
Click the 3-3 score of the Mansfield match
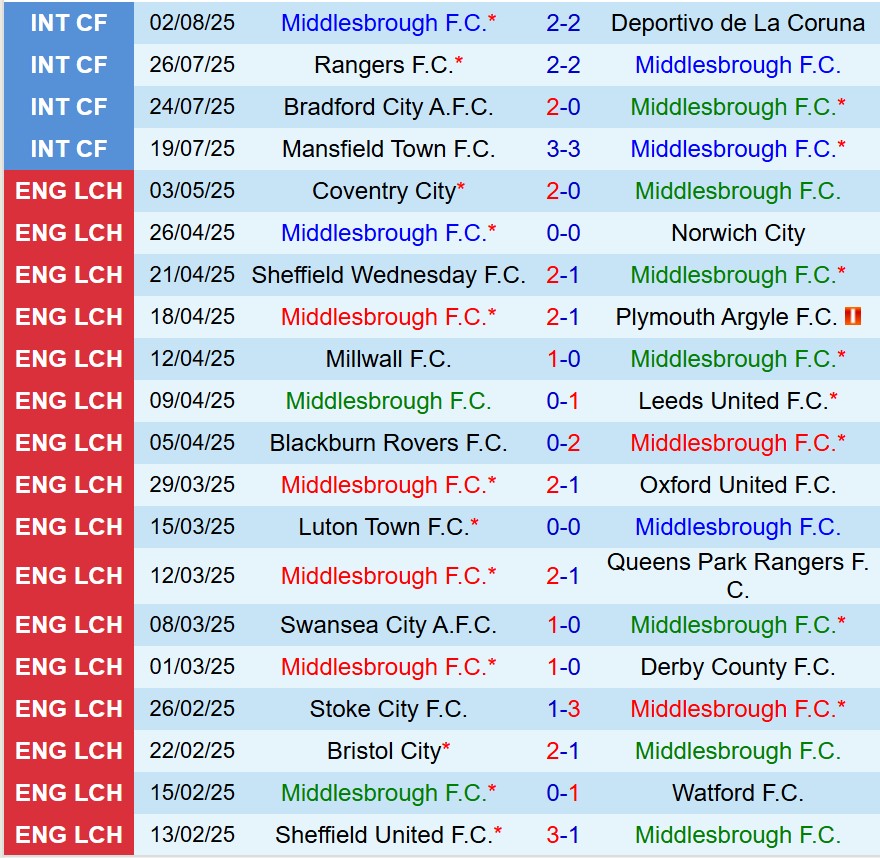pyautogui.click(x=563, y=149)
